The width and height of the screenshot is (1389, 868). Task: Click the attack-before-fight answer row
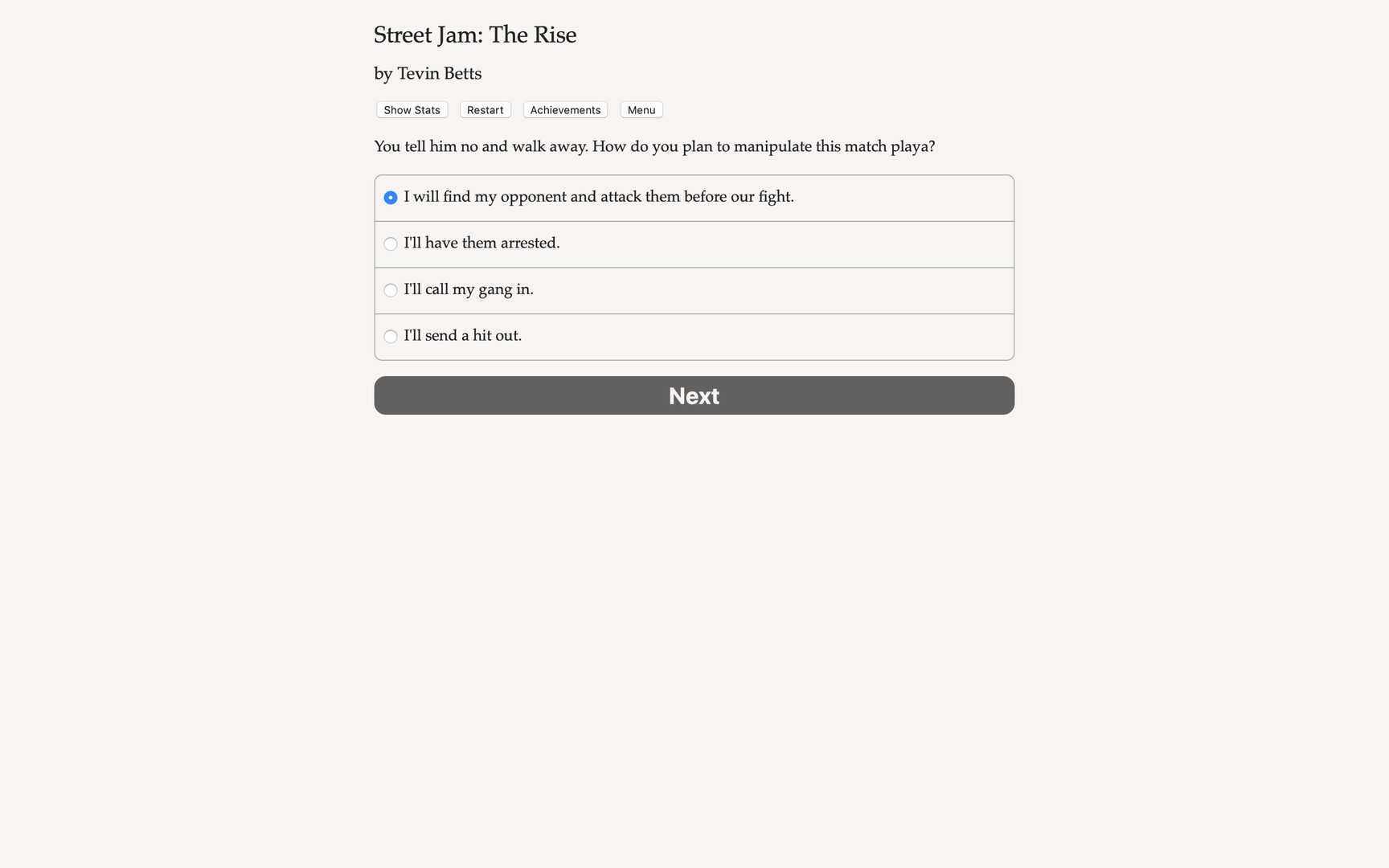tap(693, 198)
